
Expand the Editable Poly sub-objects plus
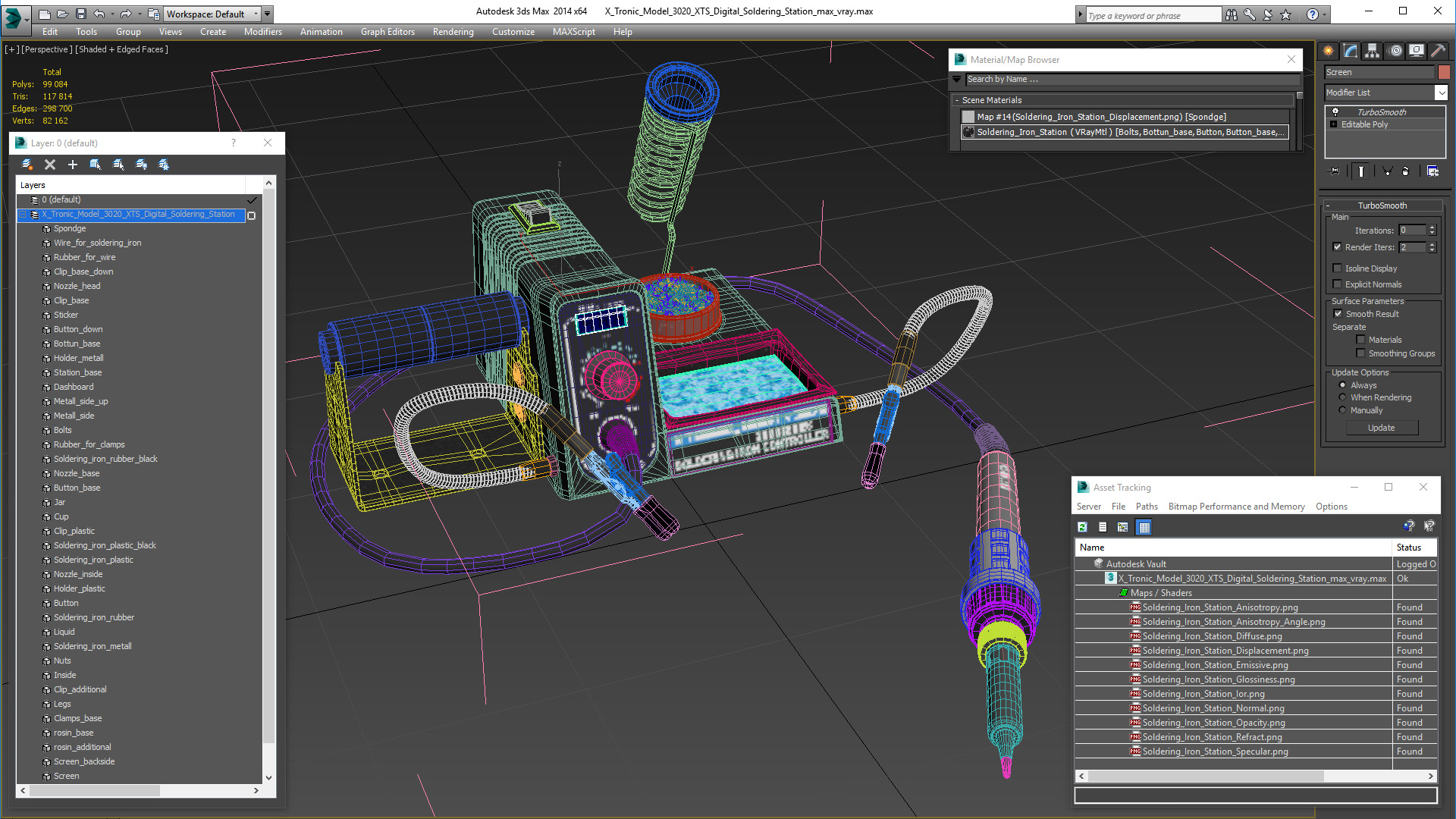[1334, 124]
